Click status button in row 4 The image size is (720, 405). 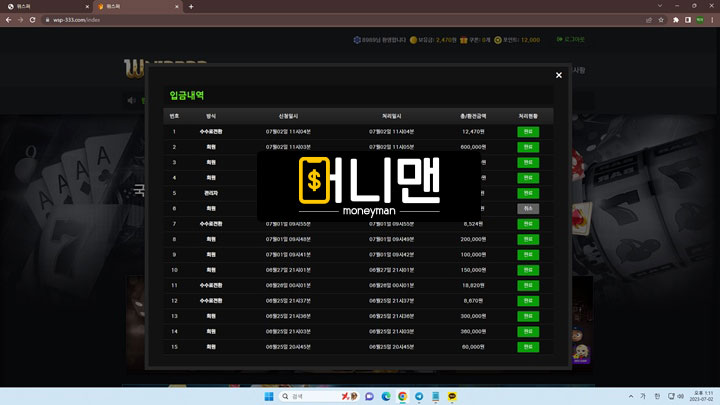coord(528,178)
